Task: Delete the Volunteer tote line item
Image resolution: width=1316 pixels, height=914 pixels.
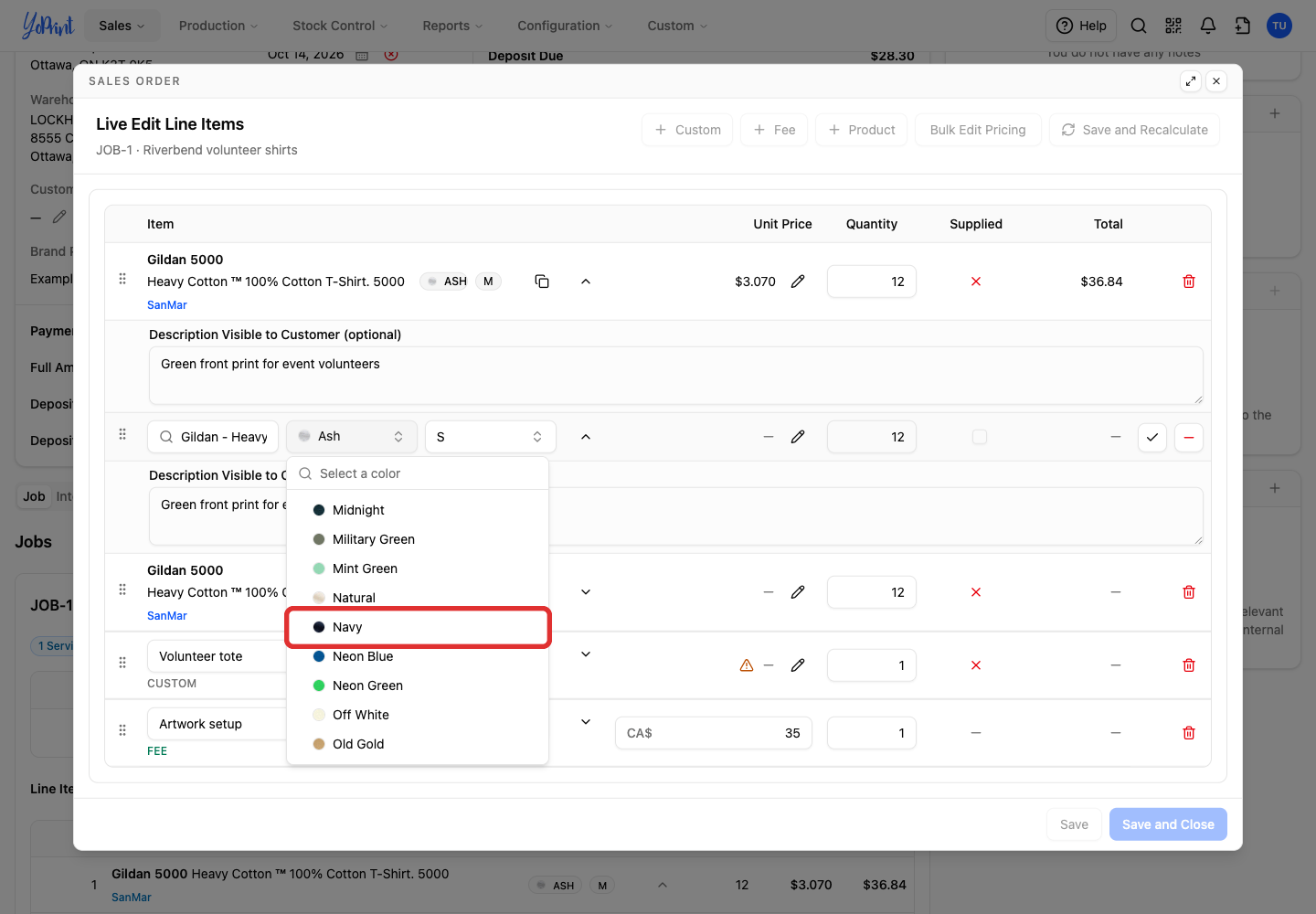Action: coord(1189,665)
